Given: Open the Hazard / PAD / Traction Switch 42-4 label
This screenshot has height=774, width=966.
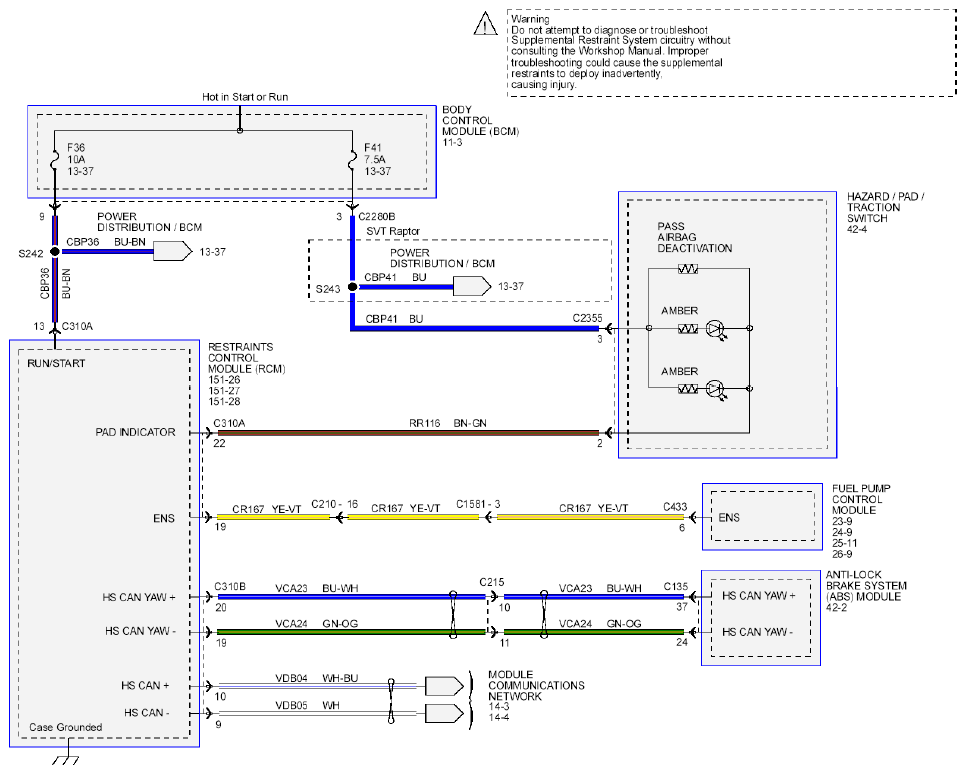Looking at the screenshot, I should pyautogui.click(x=885, y=213).
